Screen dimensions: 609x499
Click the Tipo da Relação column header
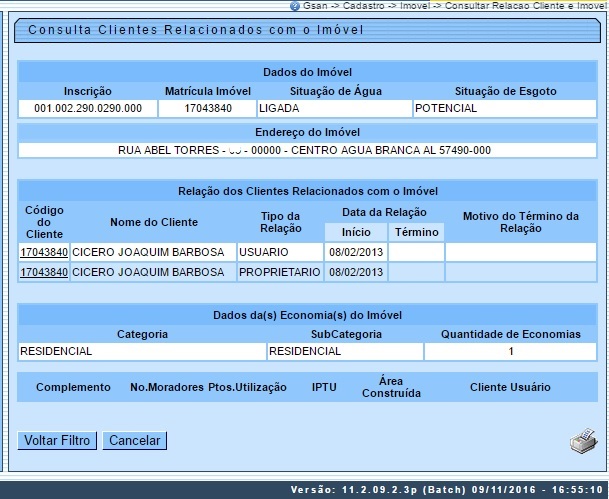280,223
